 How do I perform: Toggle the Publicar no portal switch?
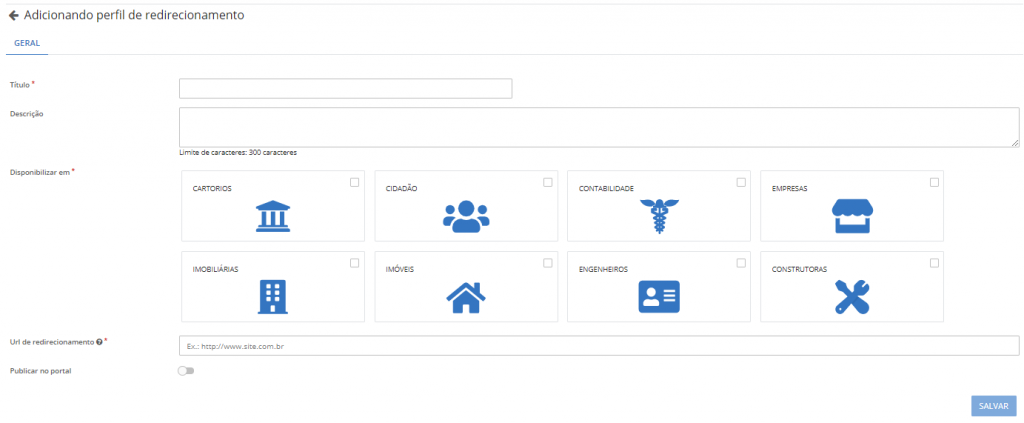[x=185, y=371]
